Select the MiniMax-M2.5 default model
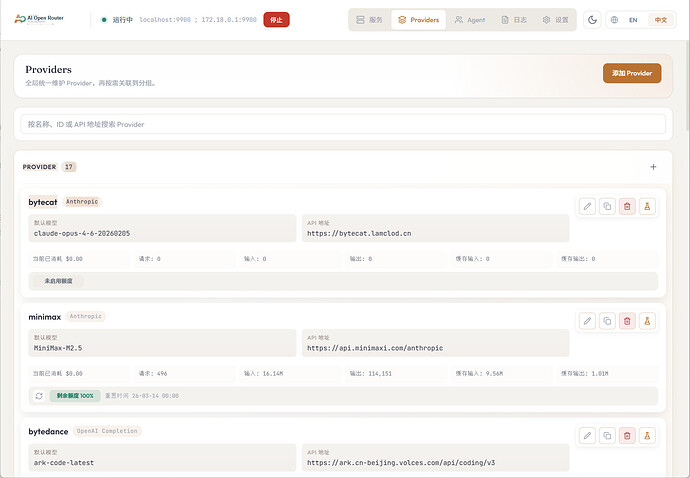This screenshot has height=478, width=690. pyautogui.click(x=58, y=348)
